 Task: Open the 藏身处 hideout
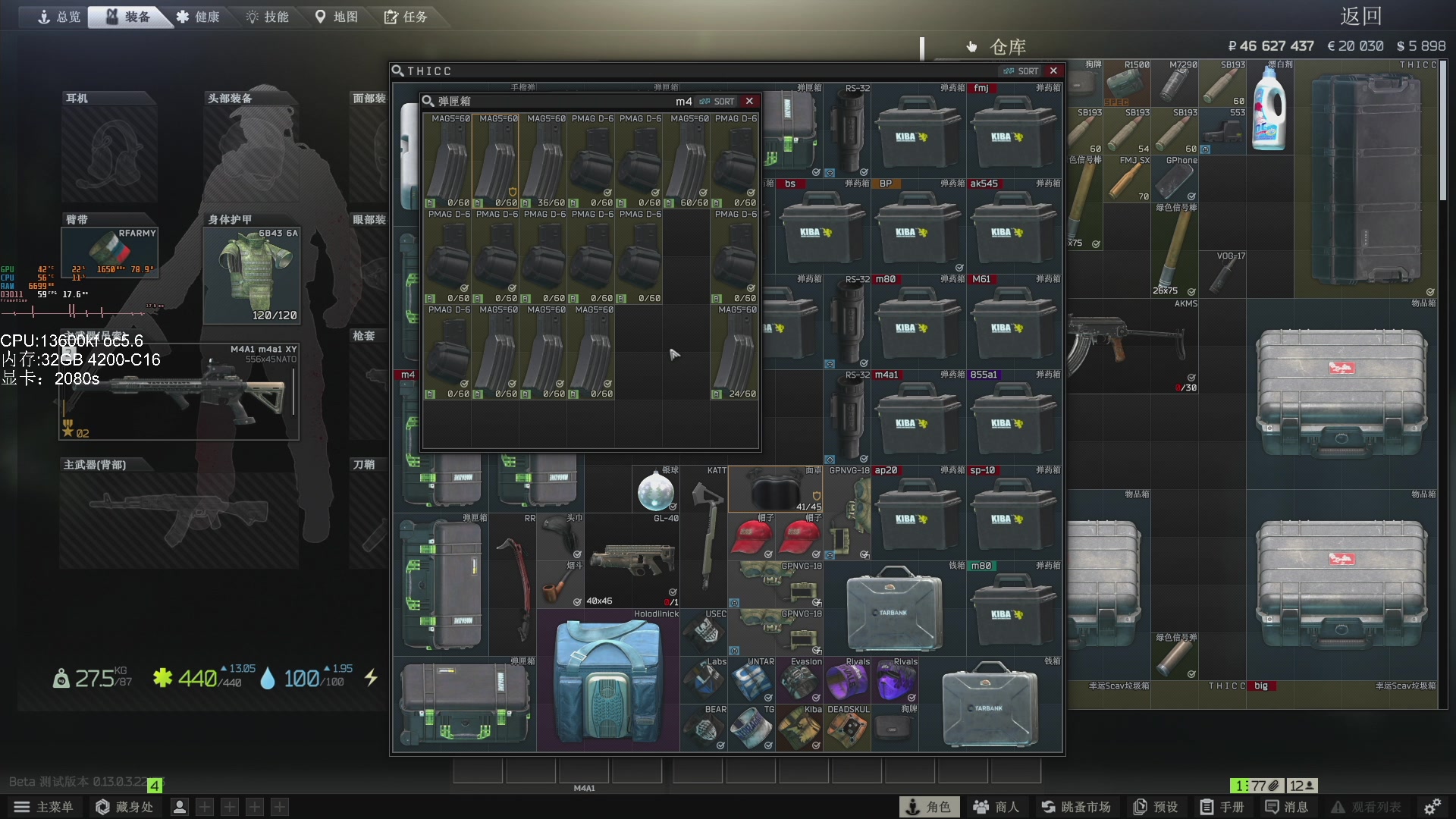tap(125, 807)
